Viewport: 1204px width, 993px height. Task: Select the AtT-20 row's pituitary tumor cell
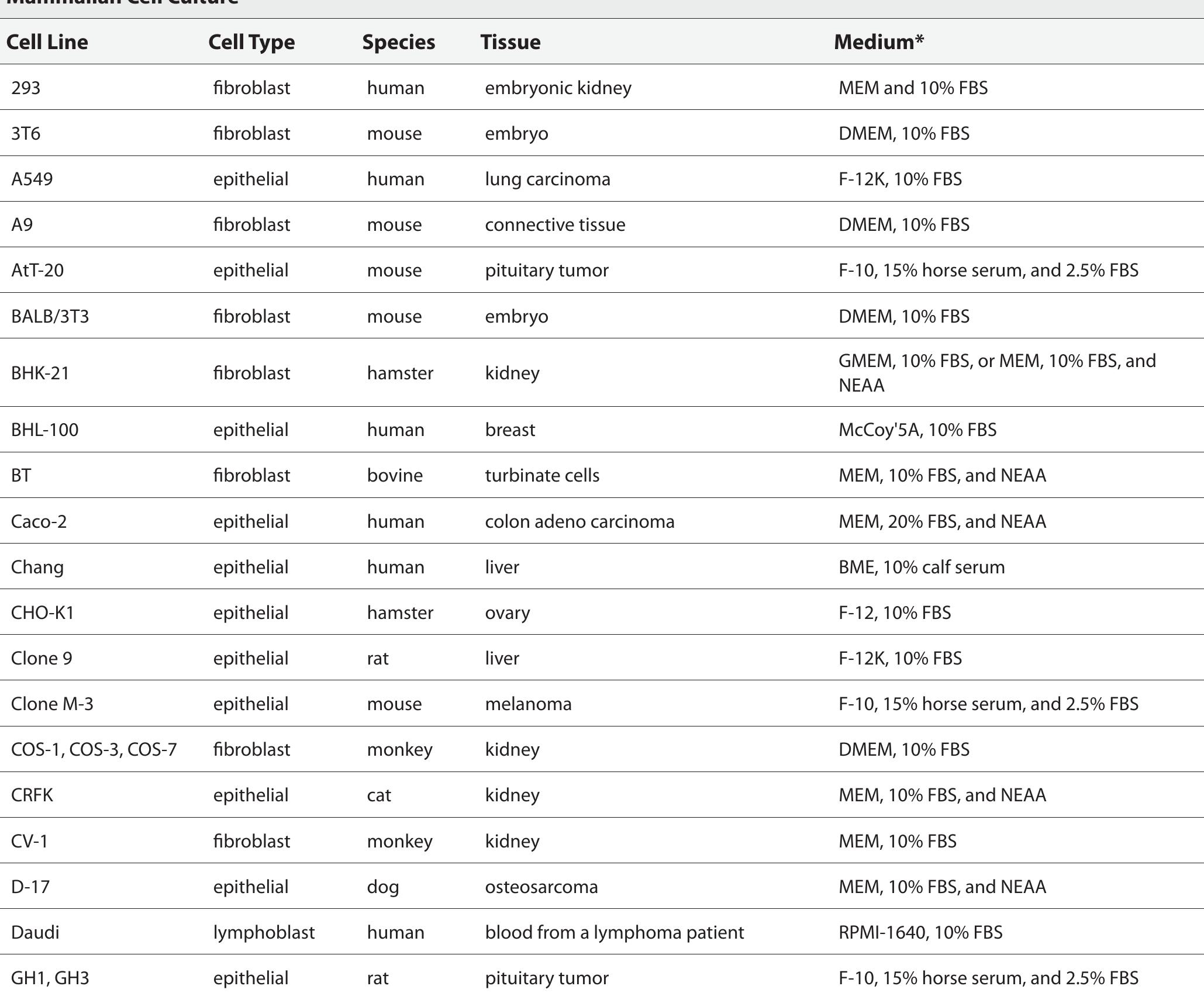(x=546, y=271)
